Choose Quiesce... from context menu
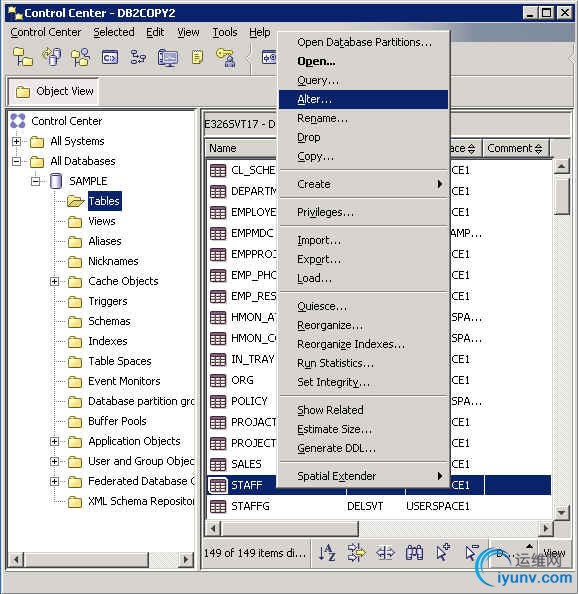 [364, 306]
